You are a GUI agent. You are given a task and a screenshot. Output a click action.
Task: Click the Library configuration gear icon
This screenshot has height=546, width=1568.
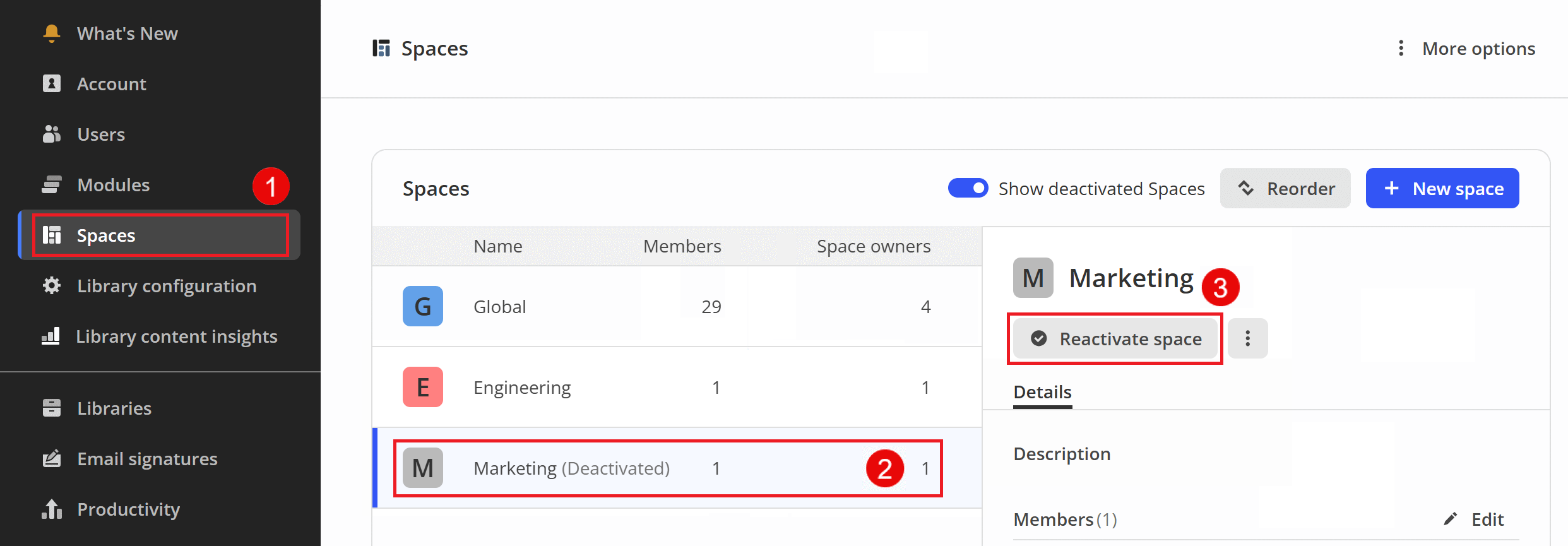(52, 285)
